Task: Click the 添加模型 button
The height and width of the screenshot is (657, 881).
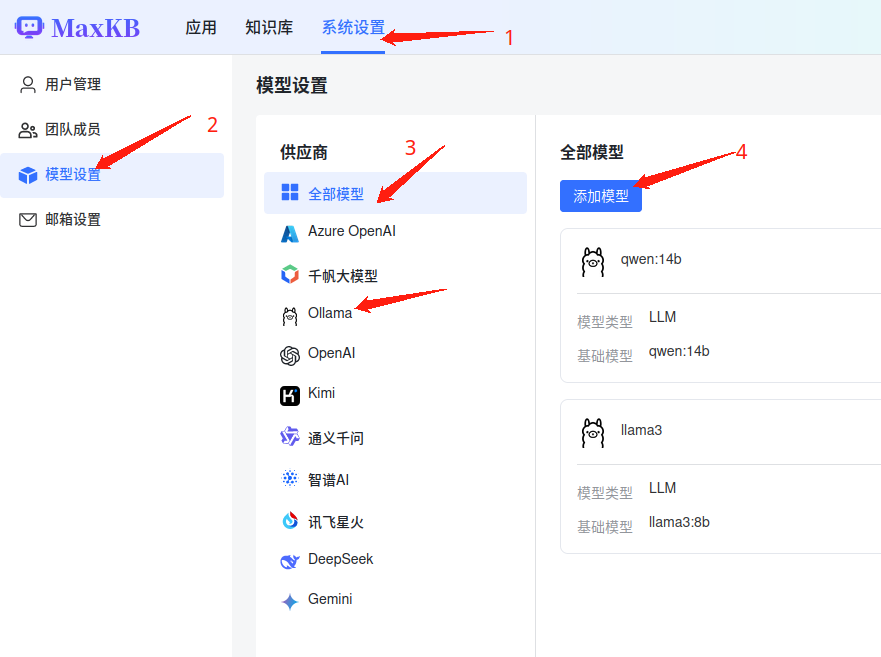Action: click(x=601, y=196)
